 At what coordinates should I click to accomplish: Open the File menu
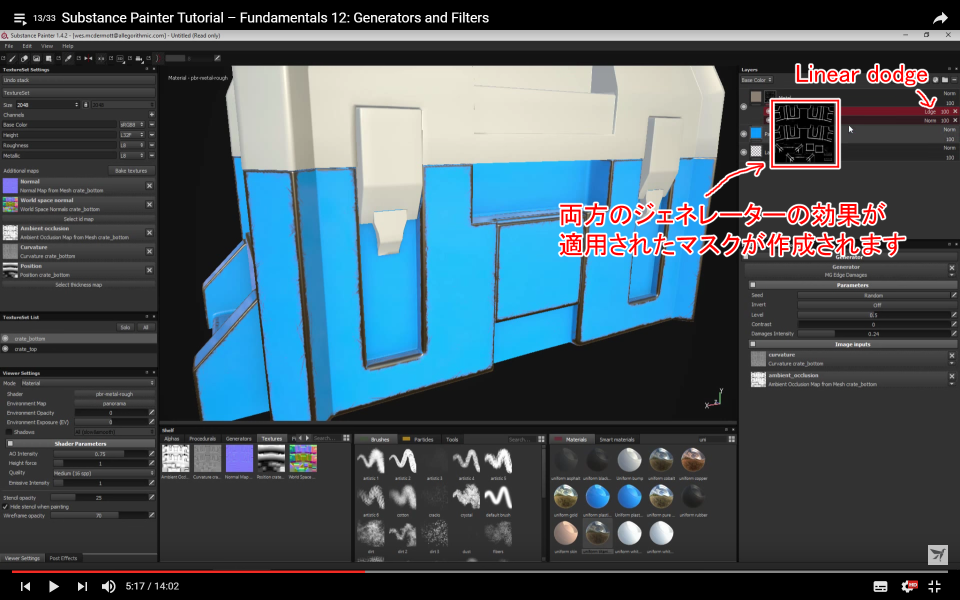pos(9,46)
